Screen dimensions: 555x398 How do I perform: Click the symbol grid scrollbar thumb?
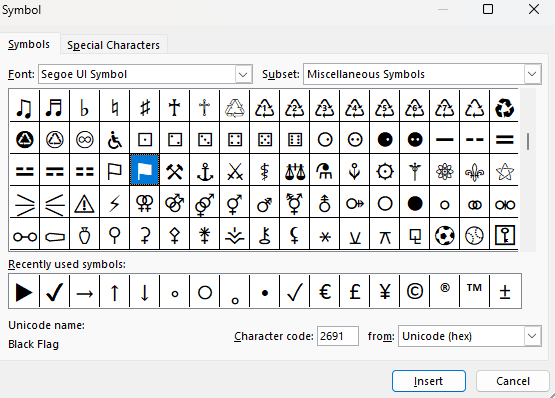point(528,141)
